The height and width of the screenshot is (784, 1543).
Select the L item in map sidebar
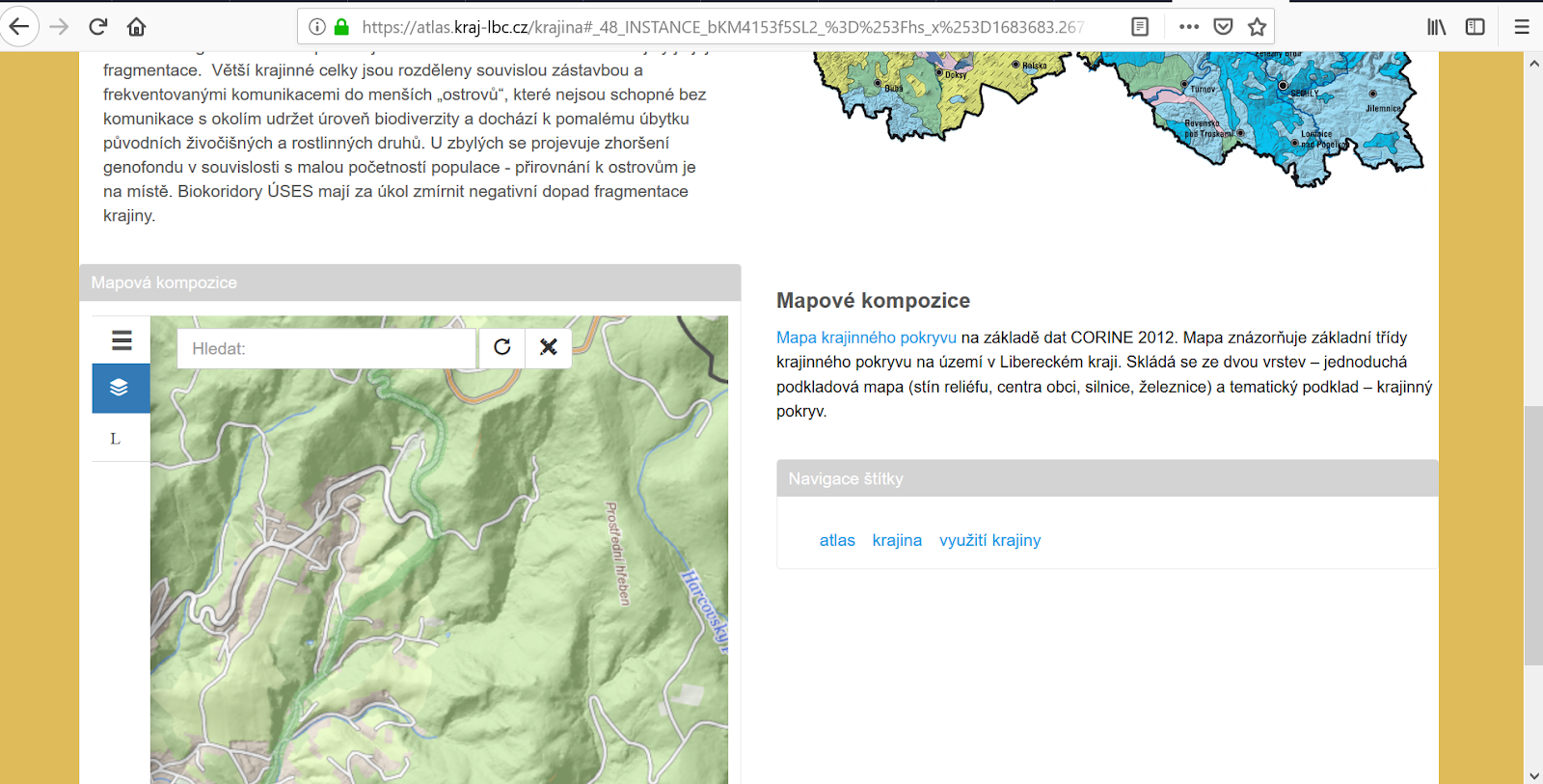(x=116, y=439)
